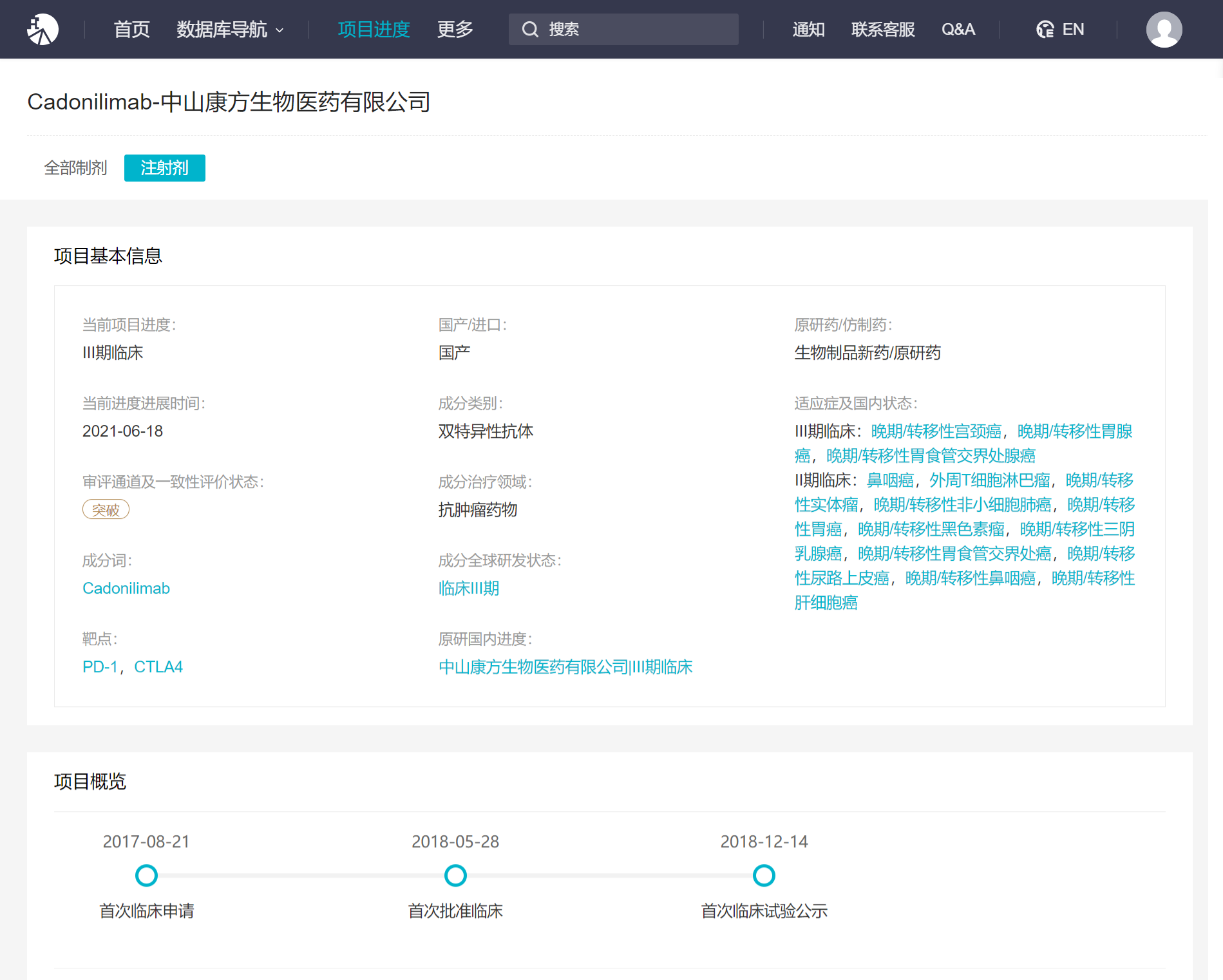Expand the 数据库导航 dropdown arrow
The width and height of the screenshot is (1223, 980).
(x=280, y=30)
